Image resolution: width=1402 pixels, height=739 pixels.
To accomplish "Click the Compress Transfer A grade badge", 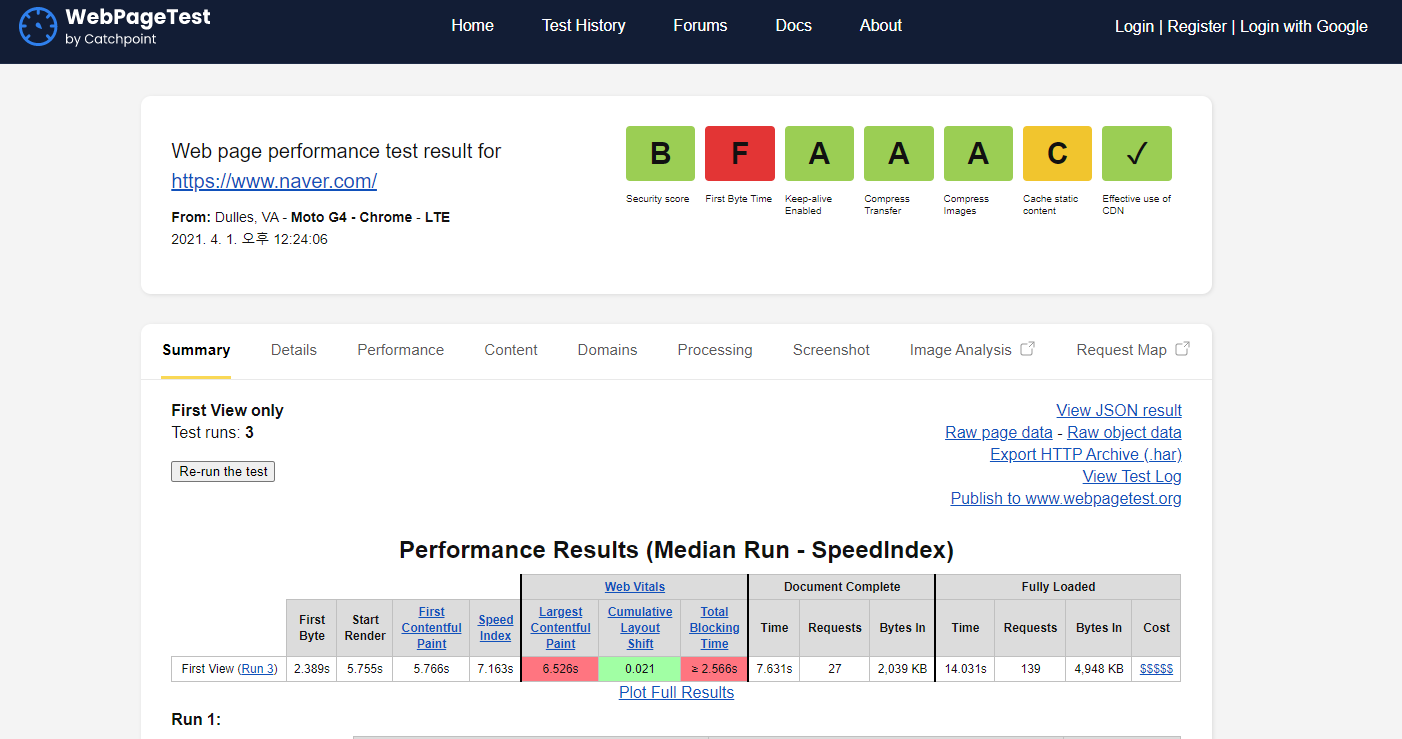I will (899, 153).
